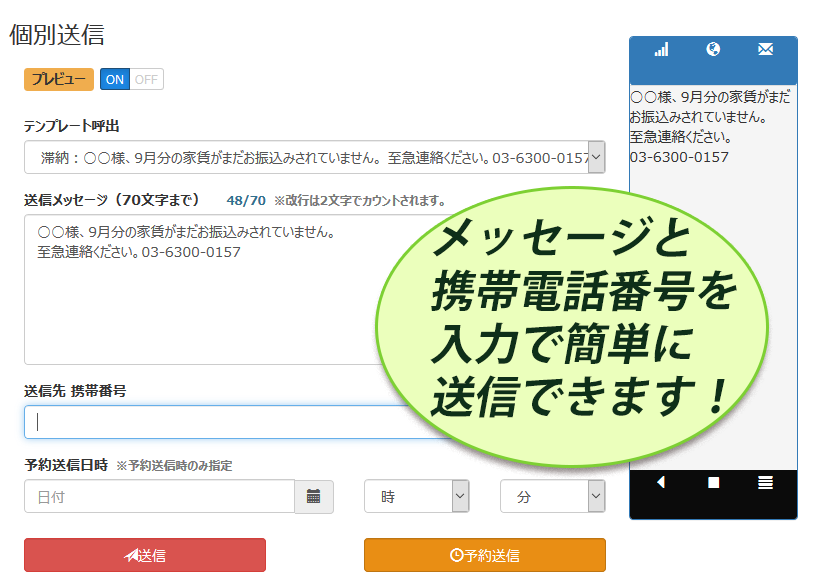The image size is (821, 580).
Task: Switch preview toggle to ON
Action: [x=115, y=80]
